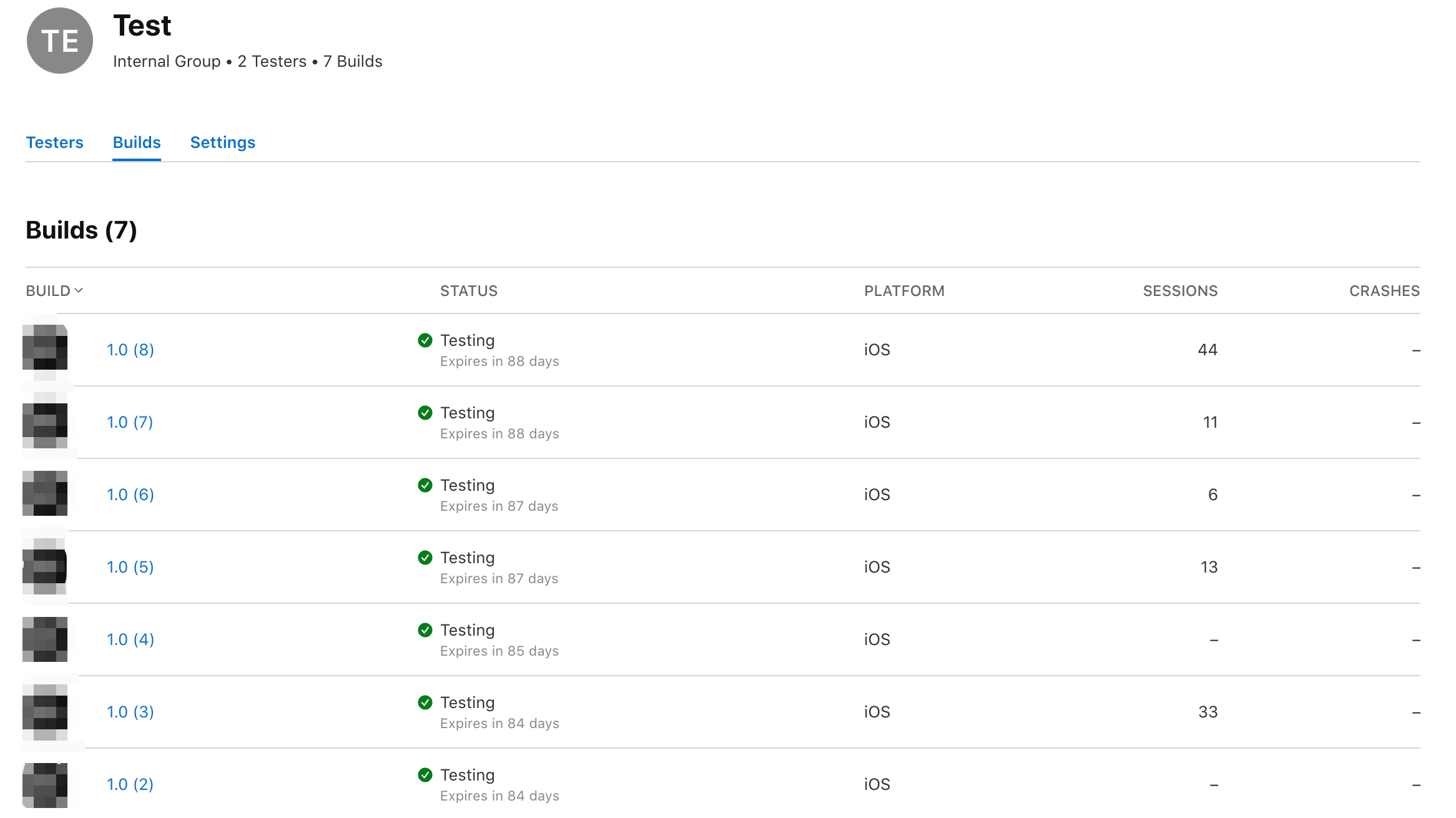Open build 1.0 (2) link

pyautogui.click(x=130, y=784)
